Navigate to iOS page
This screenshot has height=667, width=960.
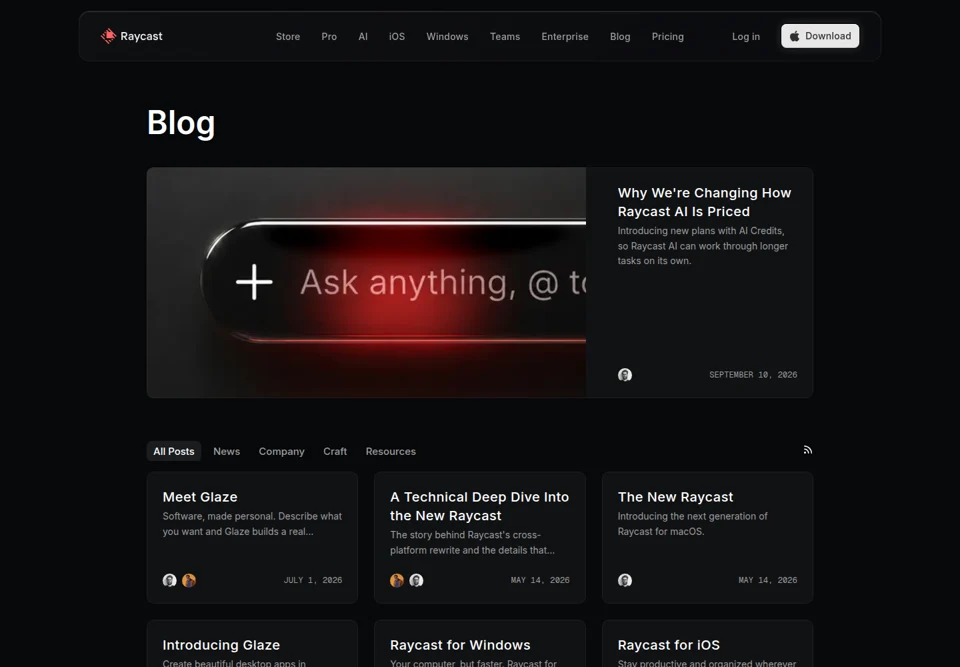pos(397,37)
